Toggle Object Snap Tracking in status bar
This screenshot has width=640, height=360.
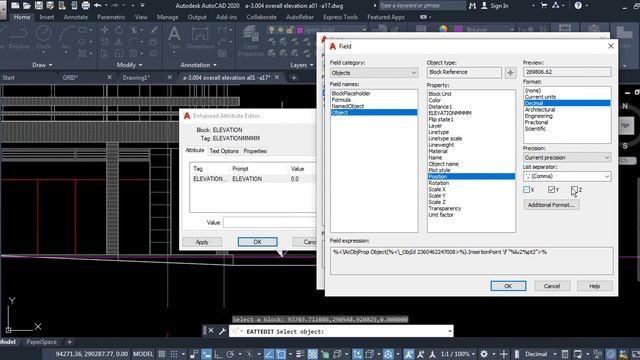click(x=269, y=354)
